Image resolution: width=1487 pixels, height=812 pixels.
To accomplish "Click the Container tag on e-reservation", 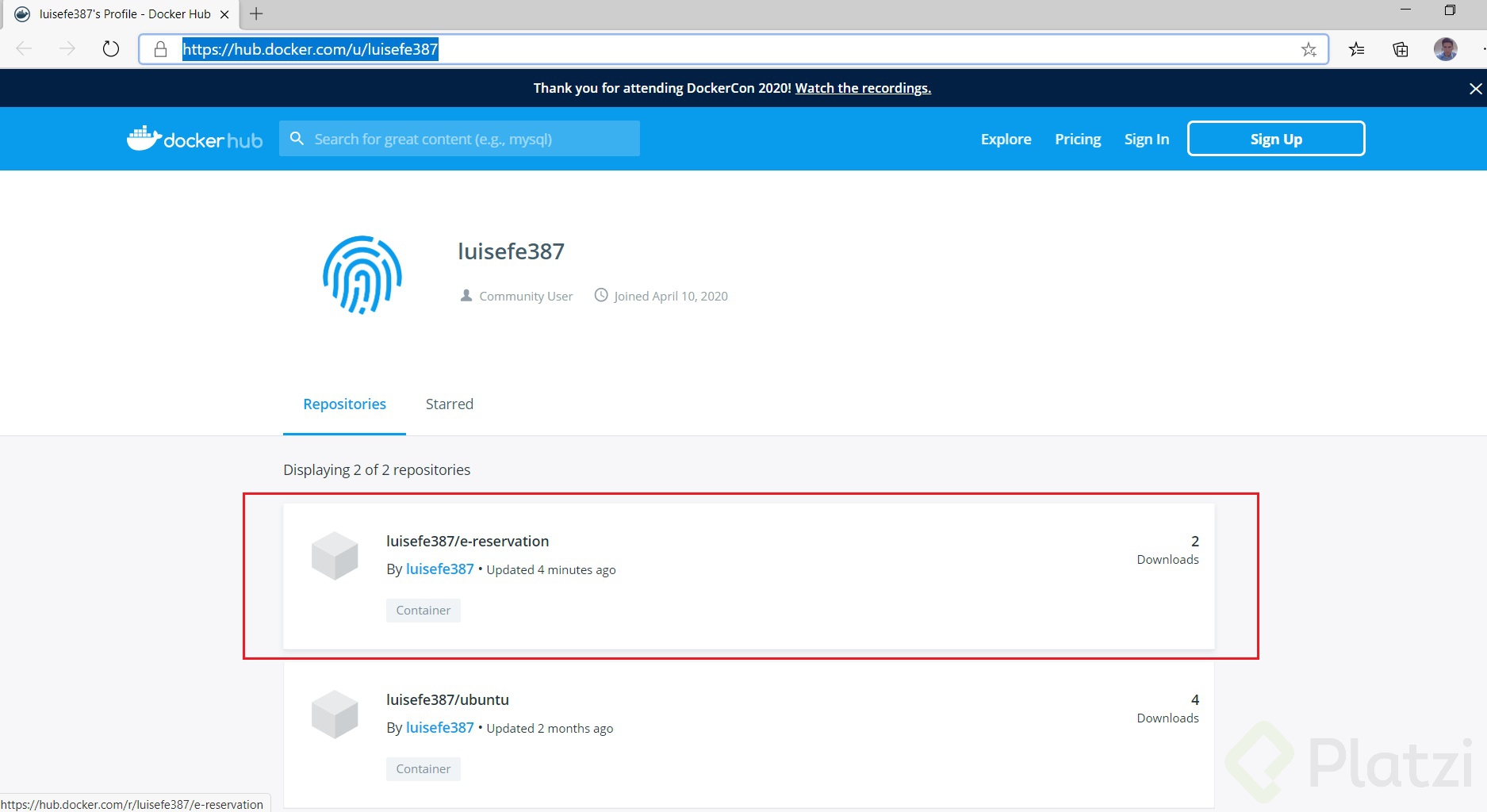I will point(423,611).
